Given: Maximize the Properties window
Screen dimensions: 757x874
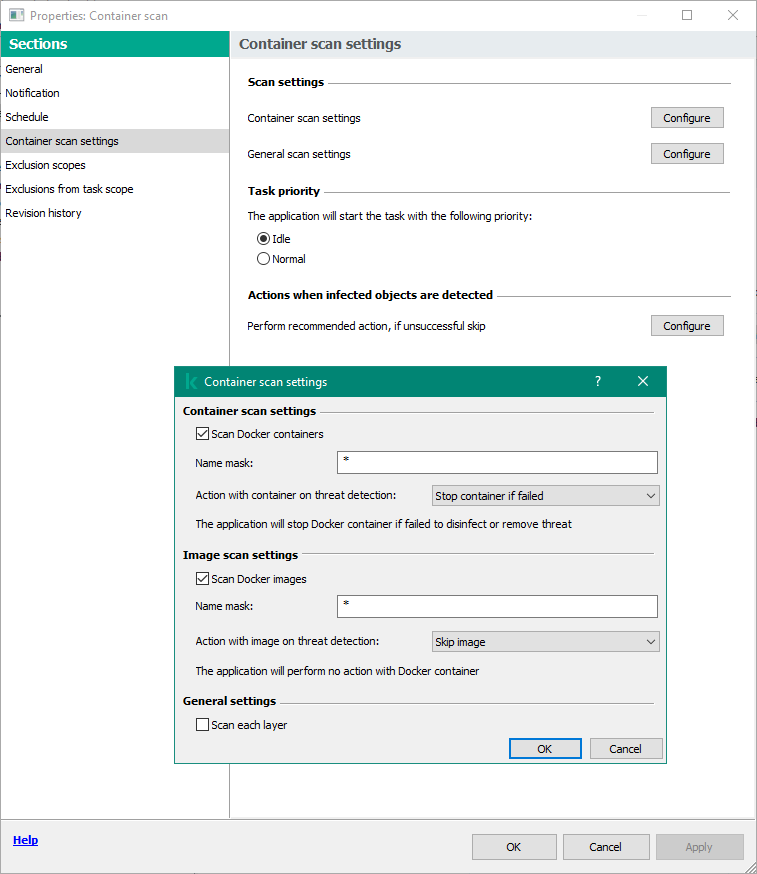Looking at the screenshot, I should pos(687,16).
